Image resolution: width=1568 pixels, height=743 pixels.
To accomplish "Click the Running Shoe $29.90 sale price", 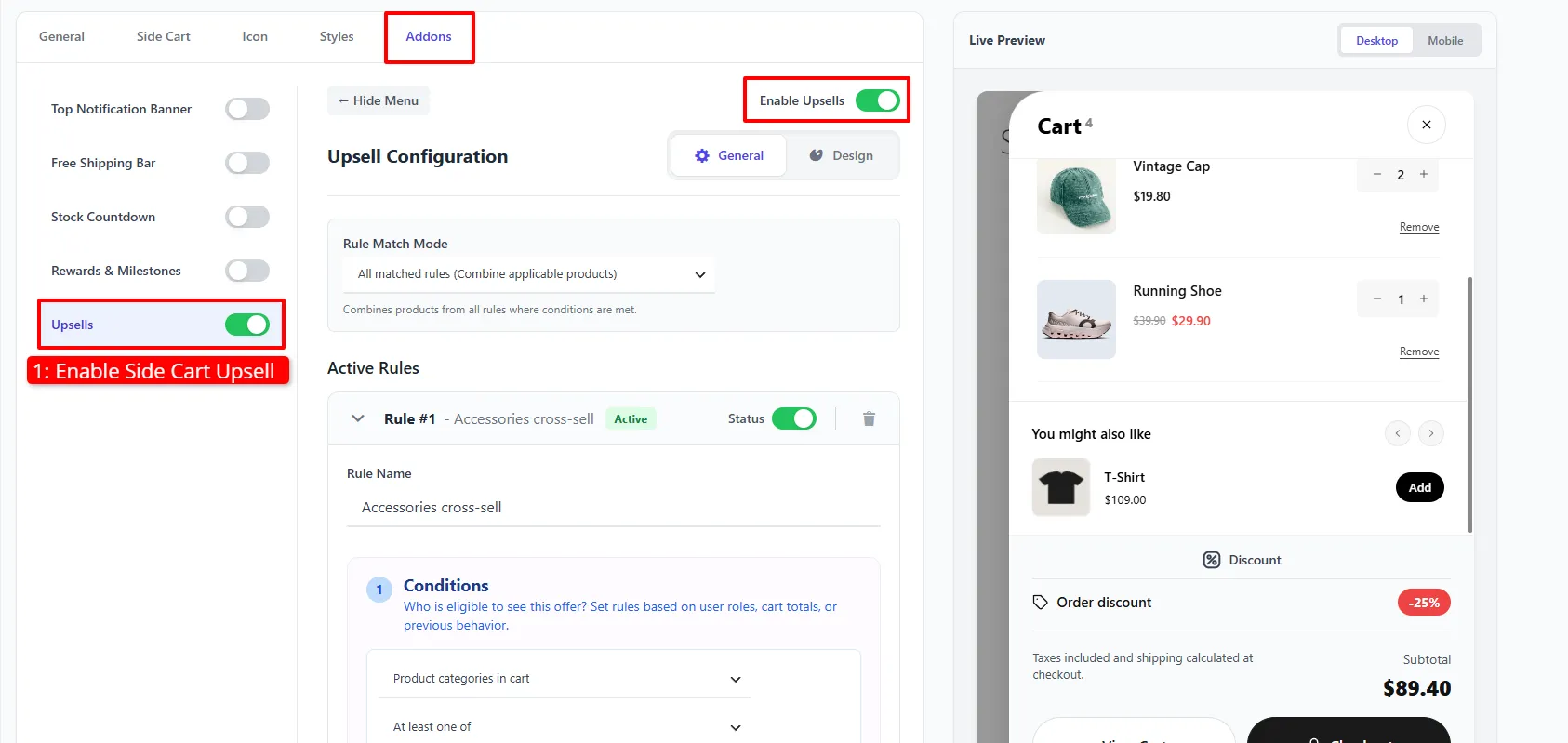I will (x=1190, y=321).
